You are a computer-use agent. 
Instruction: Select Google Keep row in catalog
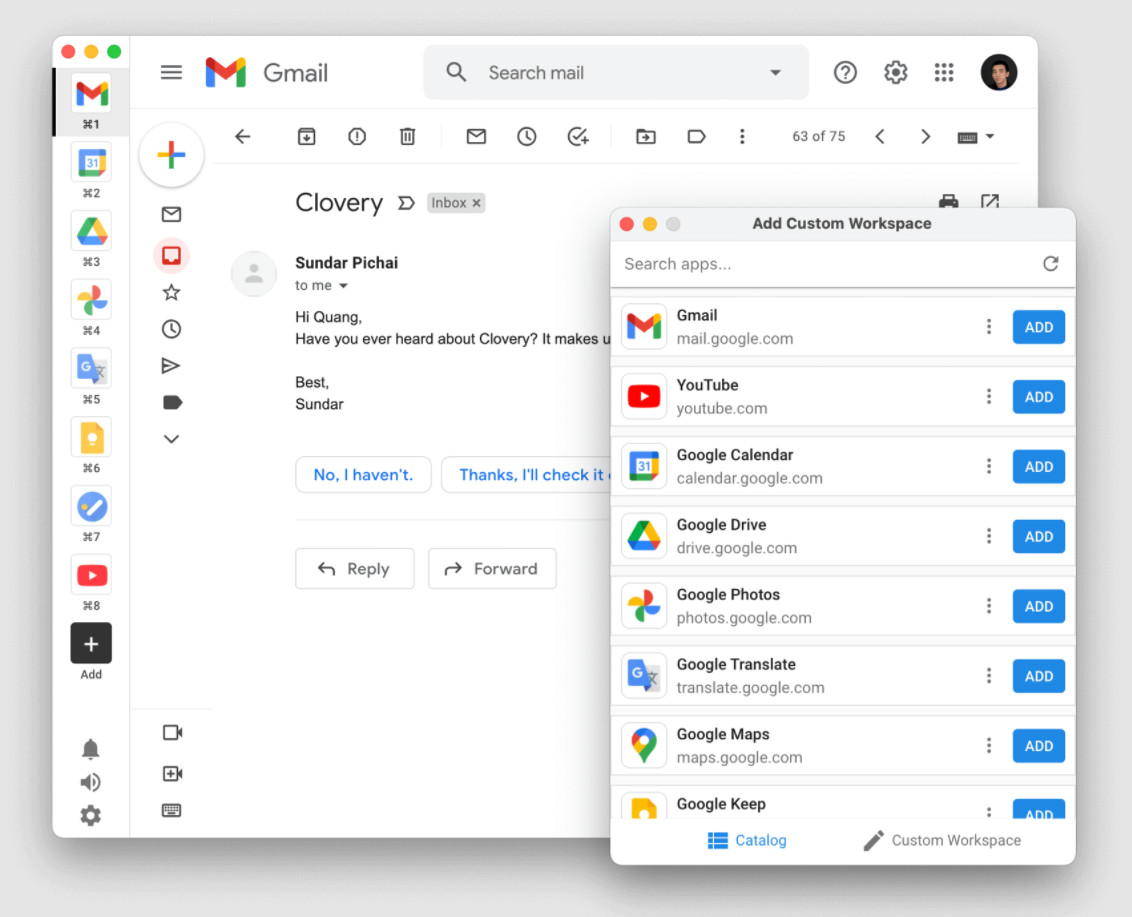(843, 804)
